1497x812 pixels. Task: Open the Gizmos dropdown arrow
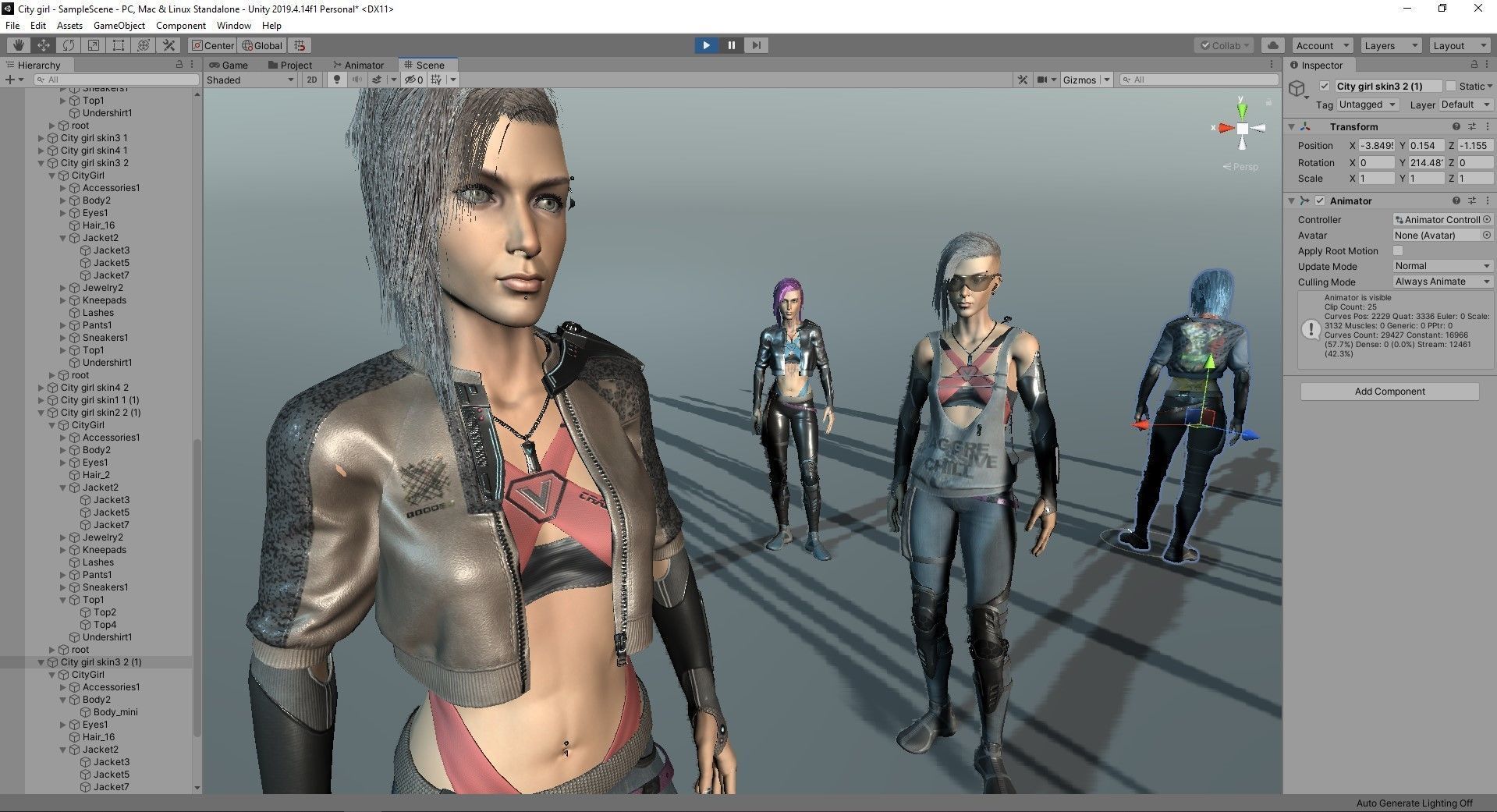1106,80
